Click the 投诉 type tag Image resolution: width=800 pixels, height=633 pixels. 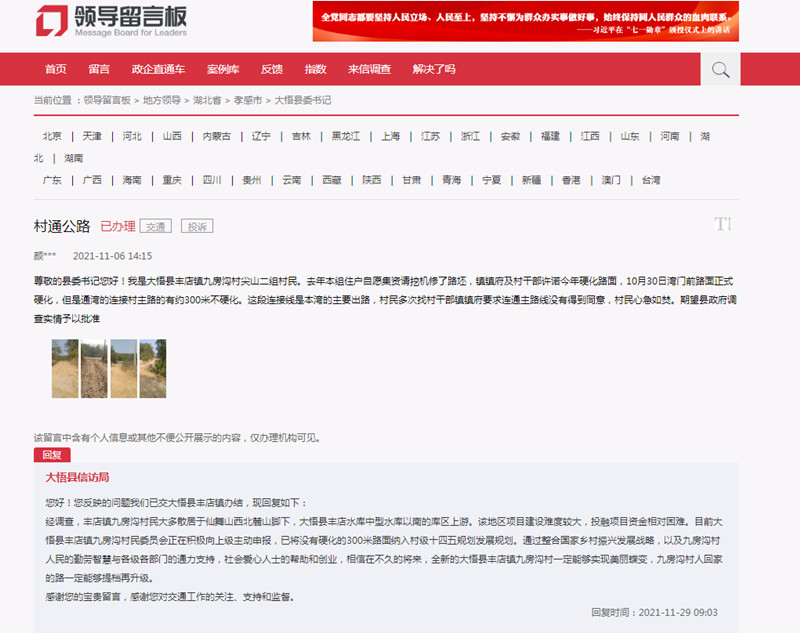(198, 227)
